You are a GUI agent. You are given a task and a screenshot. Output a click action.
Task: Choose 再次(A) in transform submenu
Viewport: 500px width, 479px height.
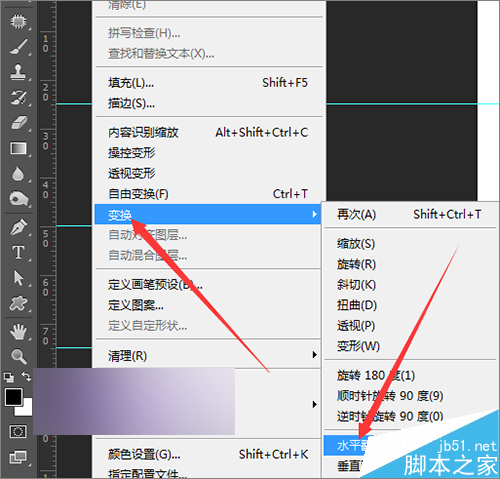(x=410, y=214)
